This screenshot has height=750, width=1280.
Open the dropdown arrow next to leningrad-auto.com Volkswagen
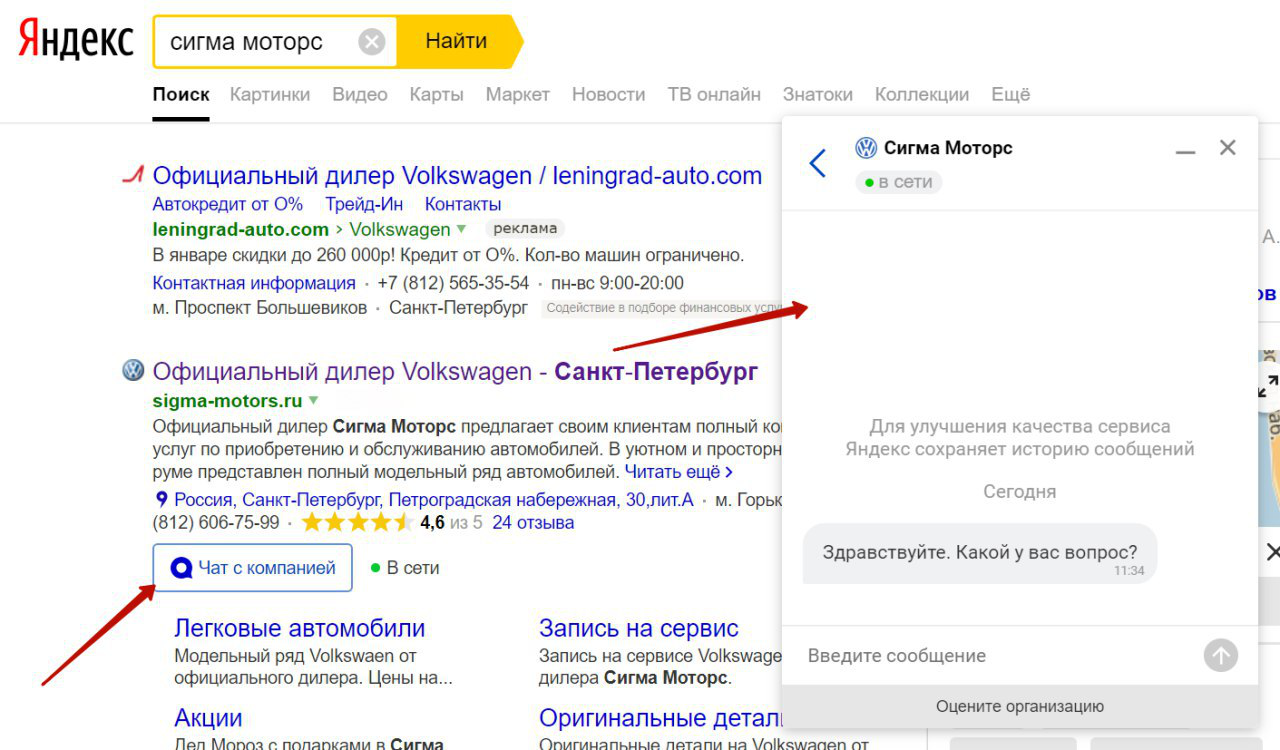(461, 229)
